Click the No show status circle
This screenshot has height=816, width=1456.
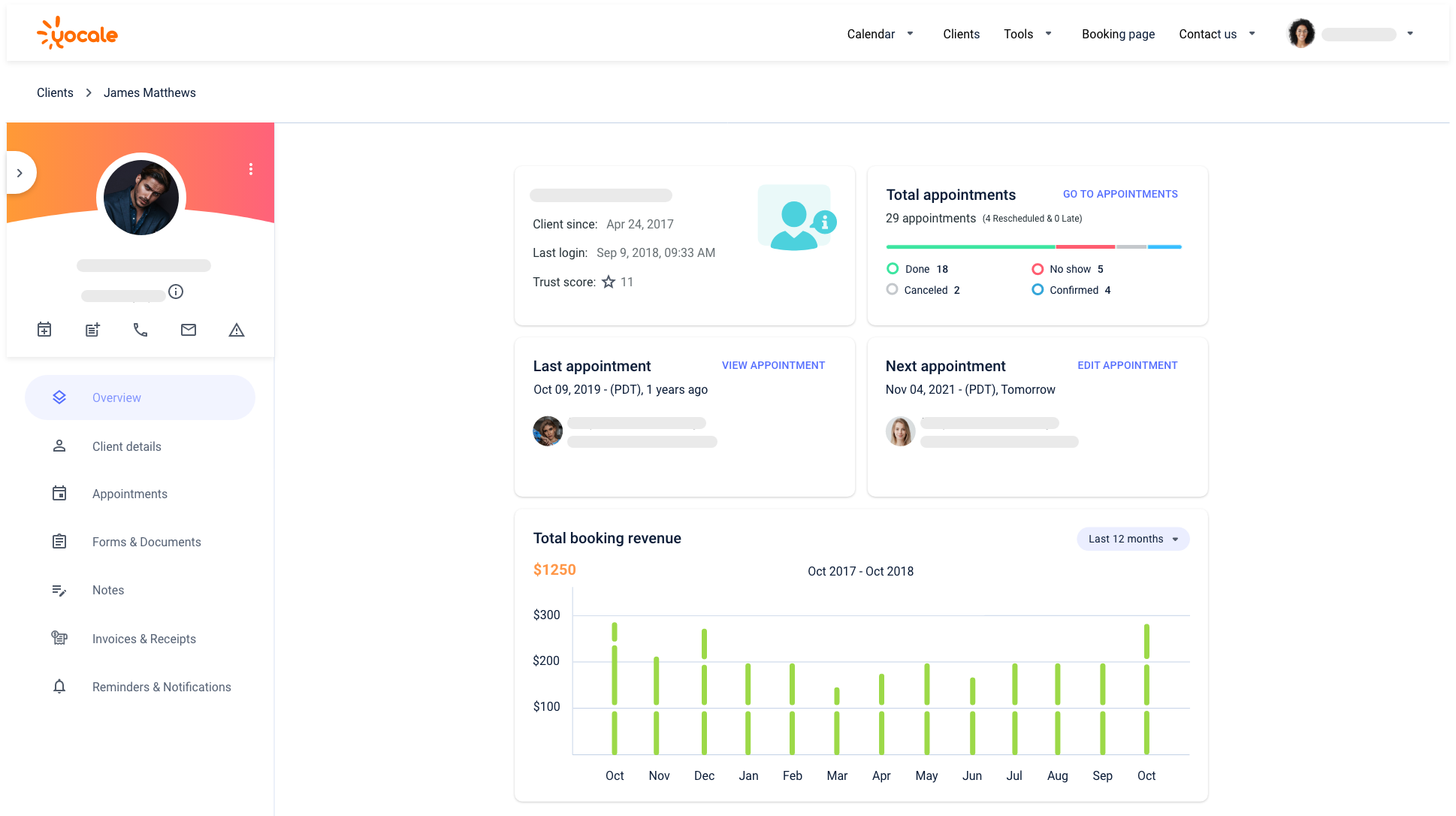[1038, 268]
